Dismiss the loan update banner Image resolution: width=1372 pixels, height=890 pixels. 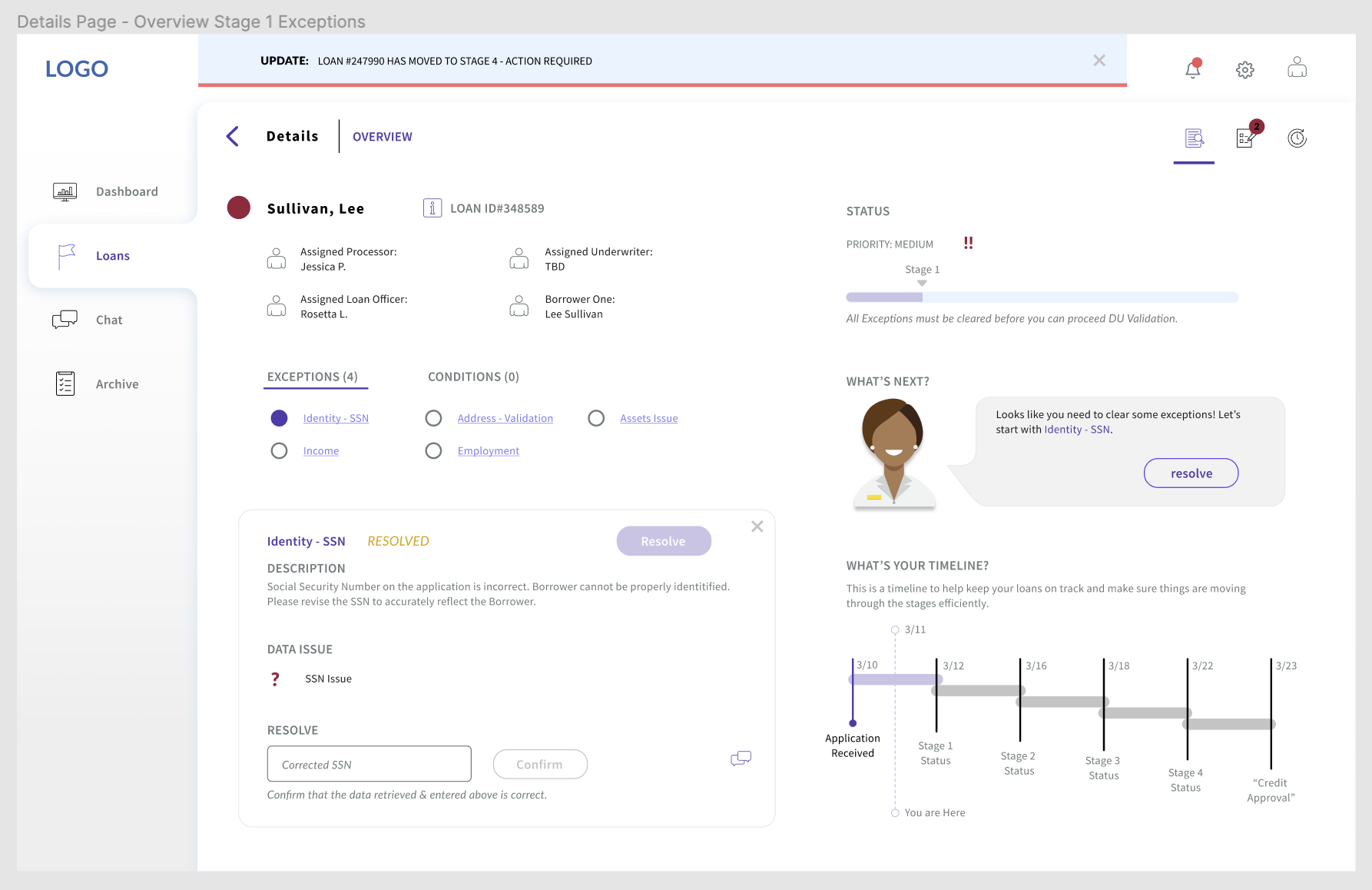(1099, 61)
